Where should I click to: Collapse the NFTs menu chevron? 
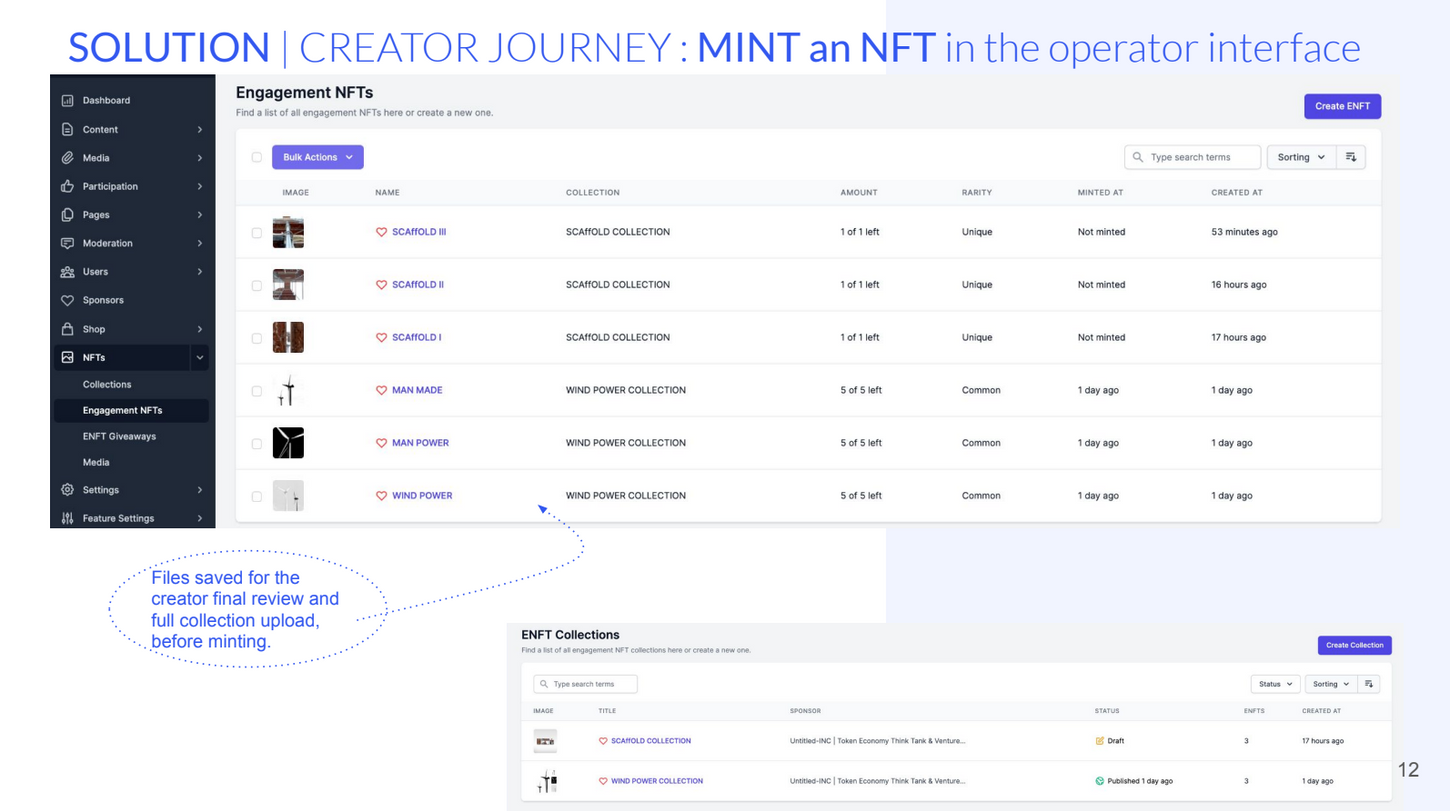tap(200, 358)
